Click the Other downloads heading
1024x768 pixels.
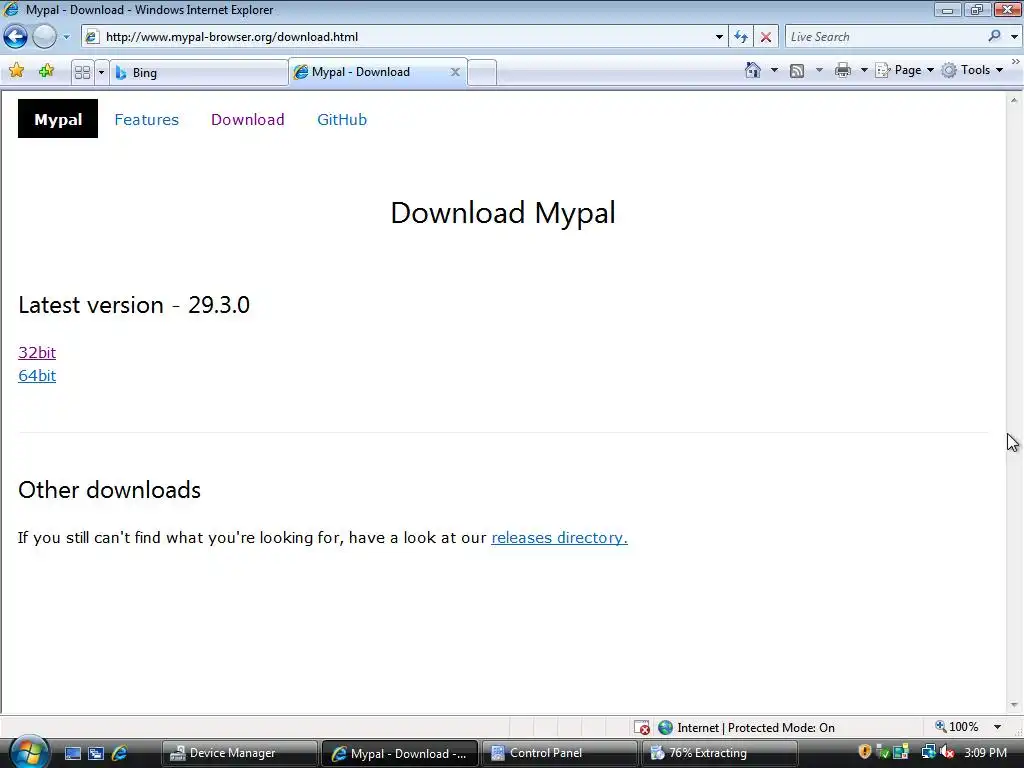coord(110,490)
